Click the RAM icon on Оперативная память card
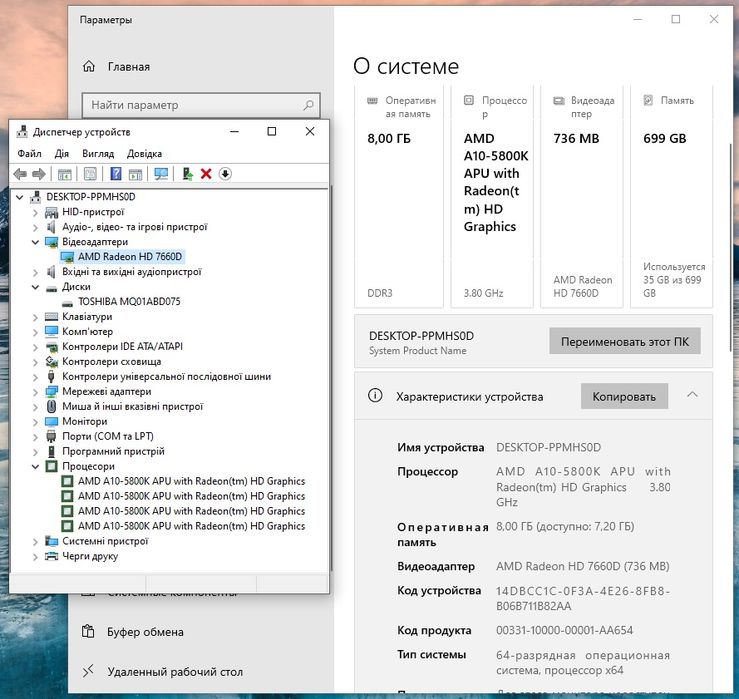The image size is (739, 699). click(x=372, y=100)
